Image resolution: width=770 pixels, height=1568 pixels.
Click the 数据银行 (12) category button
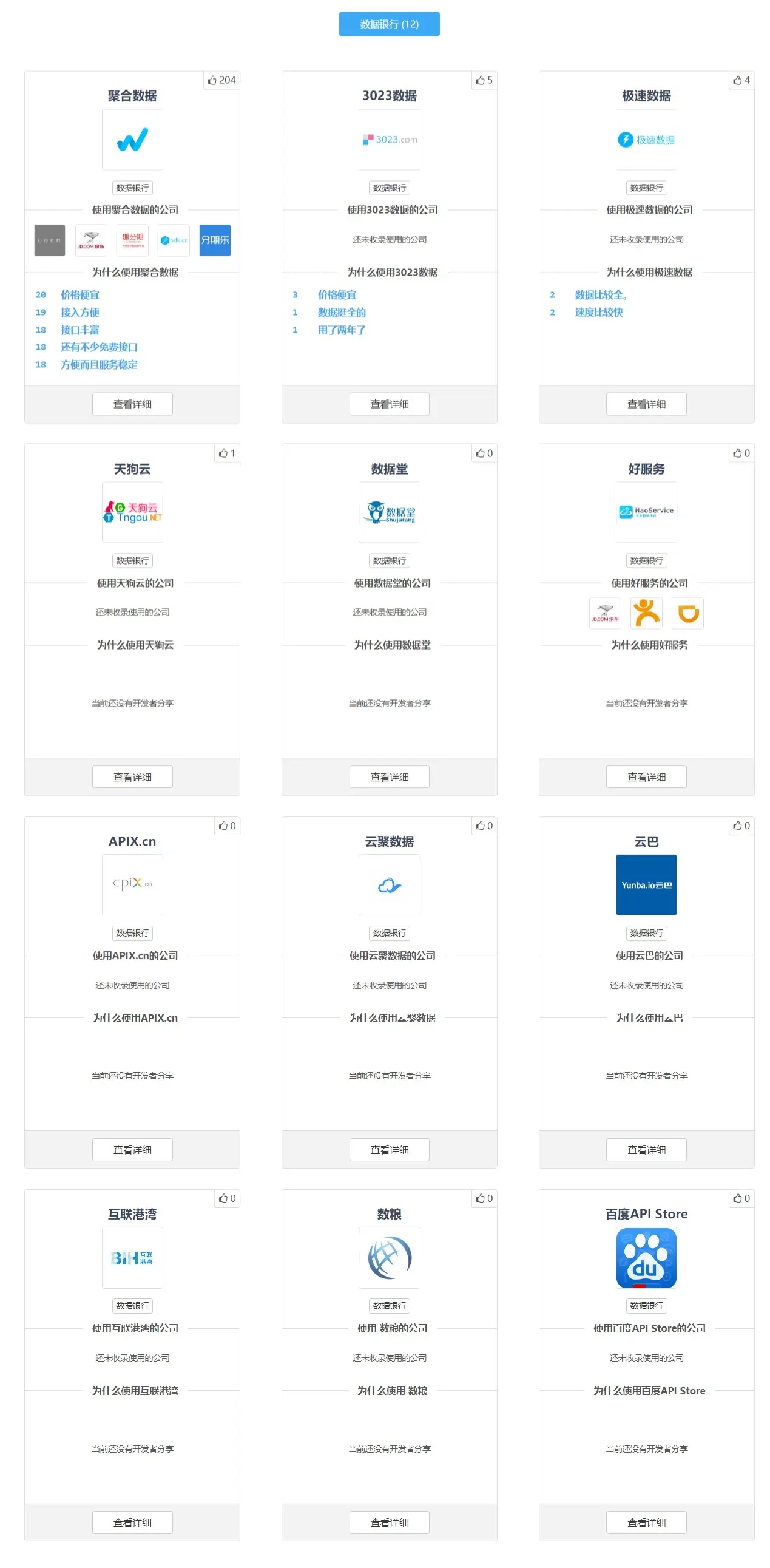[389, 24]
